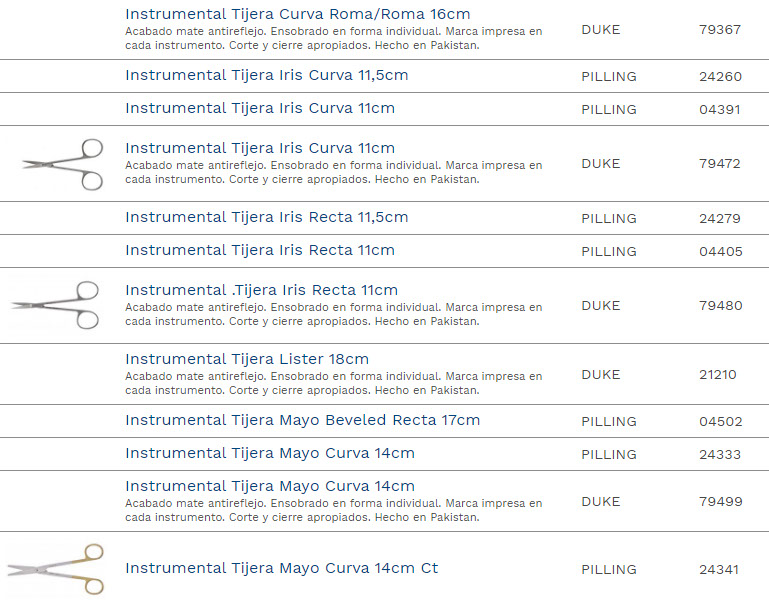Click product code 24341
The height and width of the screenshot is (606, 769).
click(719, 570)
